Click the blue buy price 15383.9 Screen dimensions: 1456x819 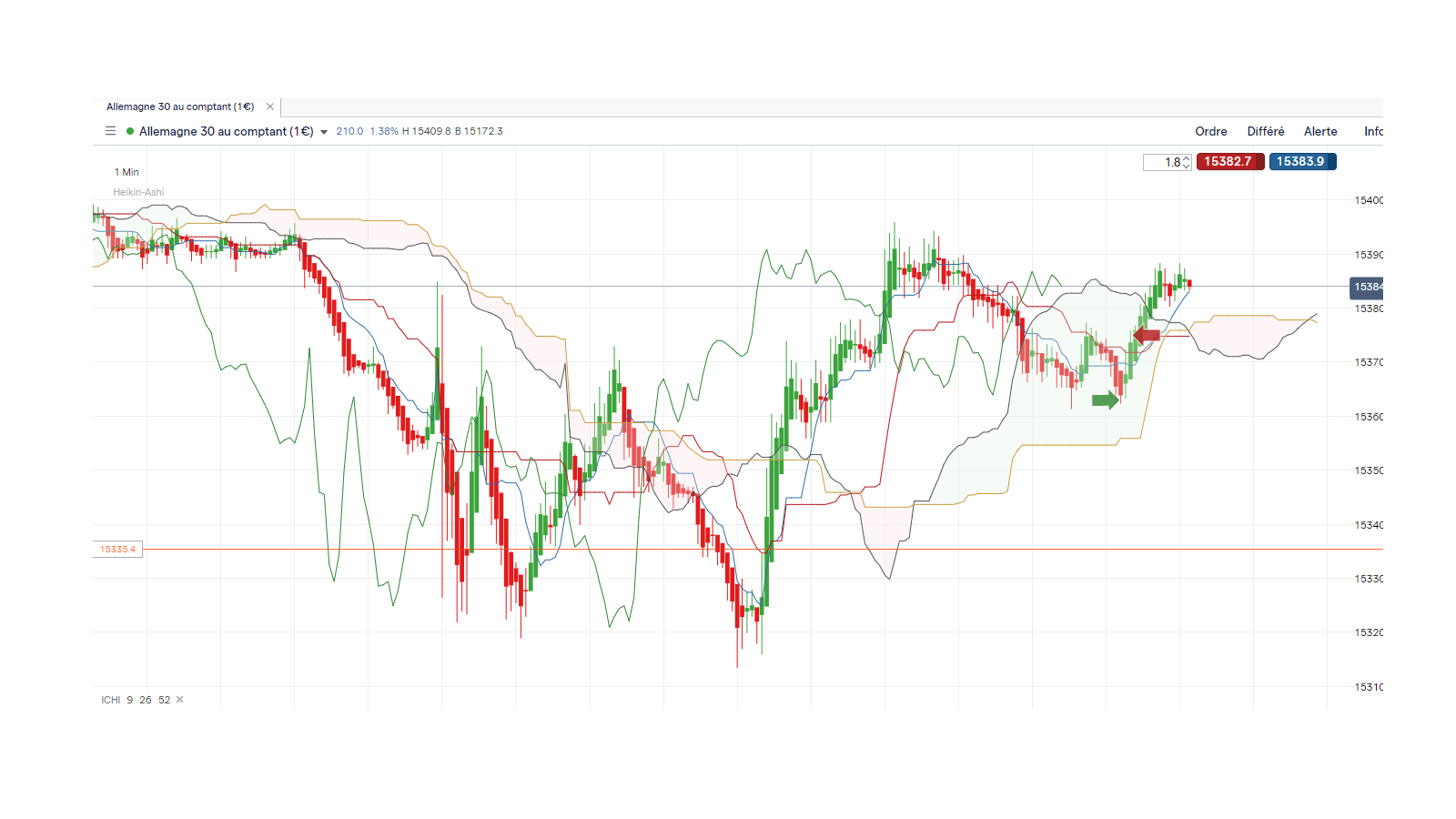pyautogui.click(x=1302, y=161)
